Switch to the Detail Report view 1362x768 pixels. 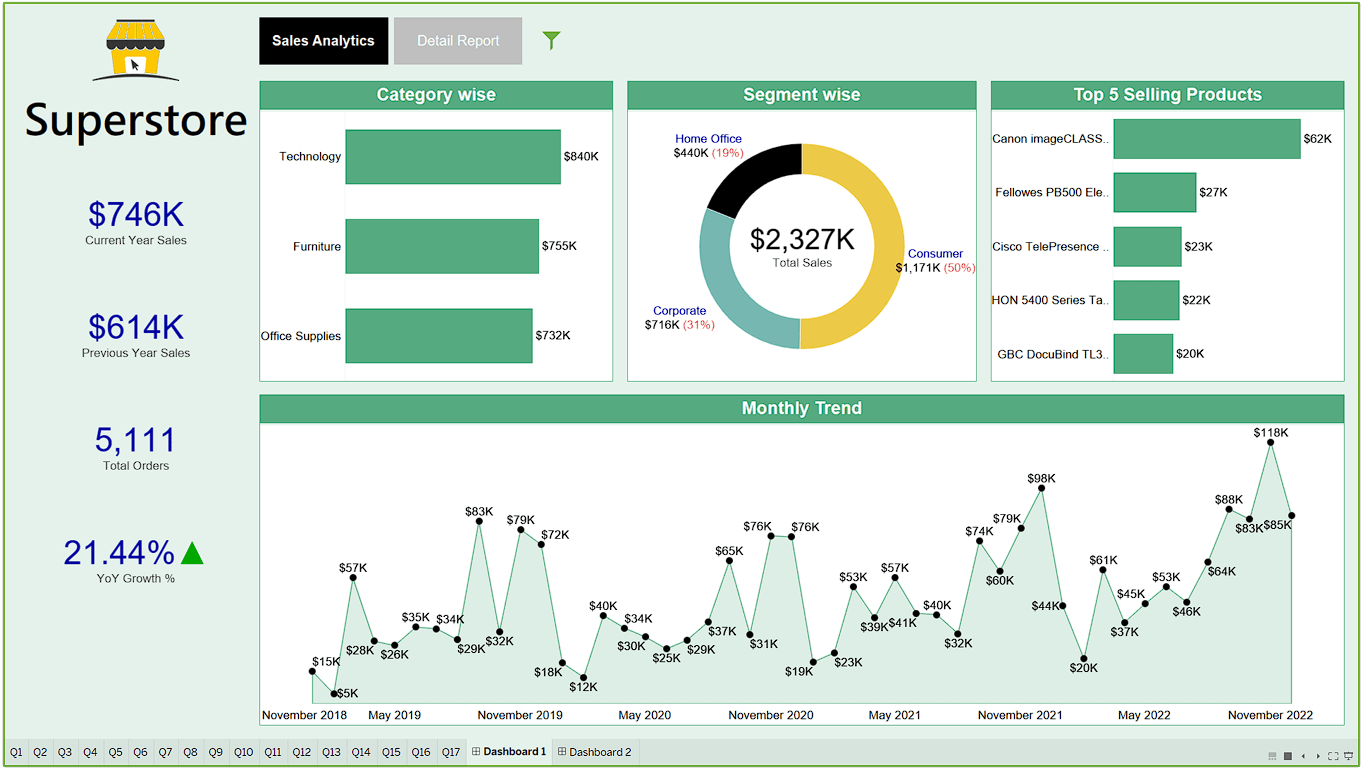coord(458,41)
